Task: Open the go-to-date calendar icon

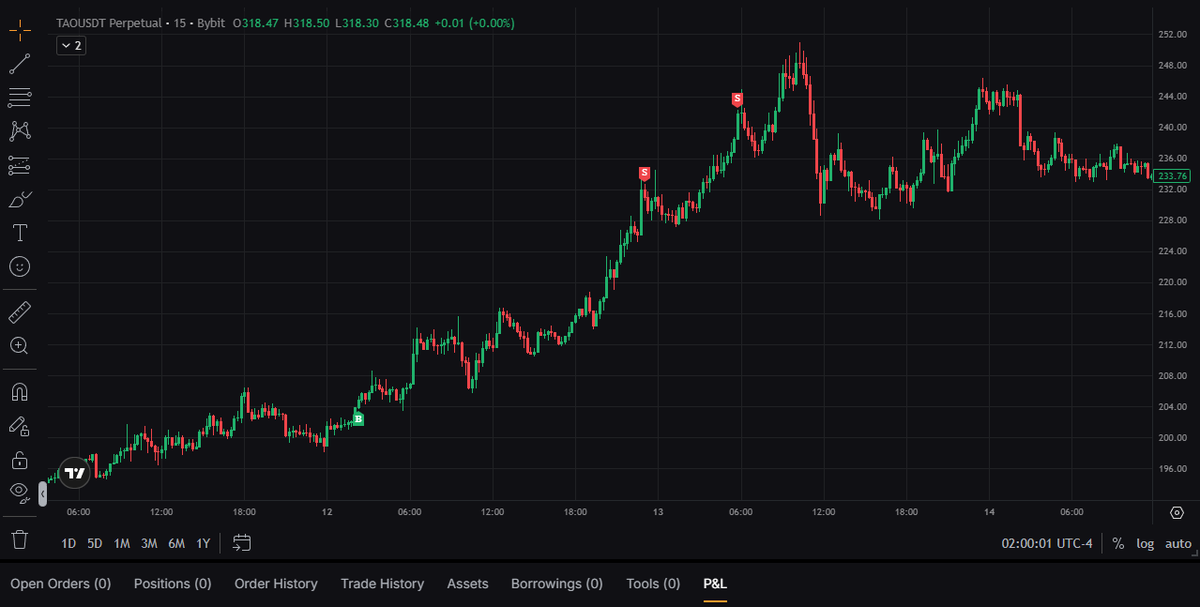Action: pyautogui.click(x=242, y=543)
